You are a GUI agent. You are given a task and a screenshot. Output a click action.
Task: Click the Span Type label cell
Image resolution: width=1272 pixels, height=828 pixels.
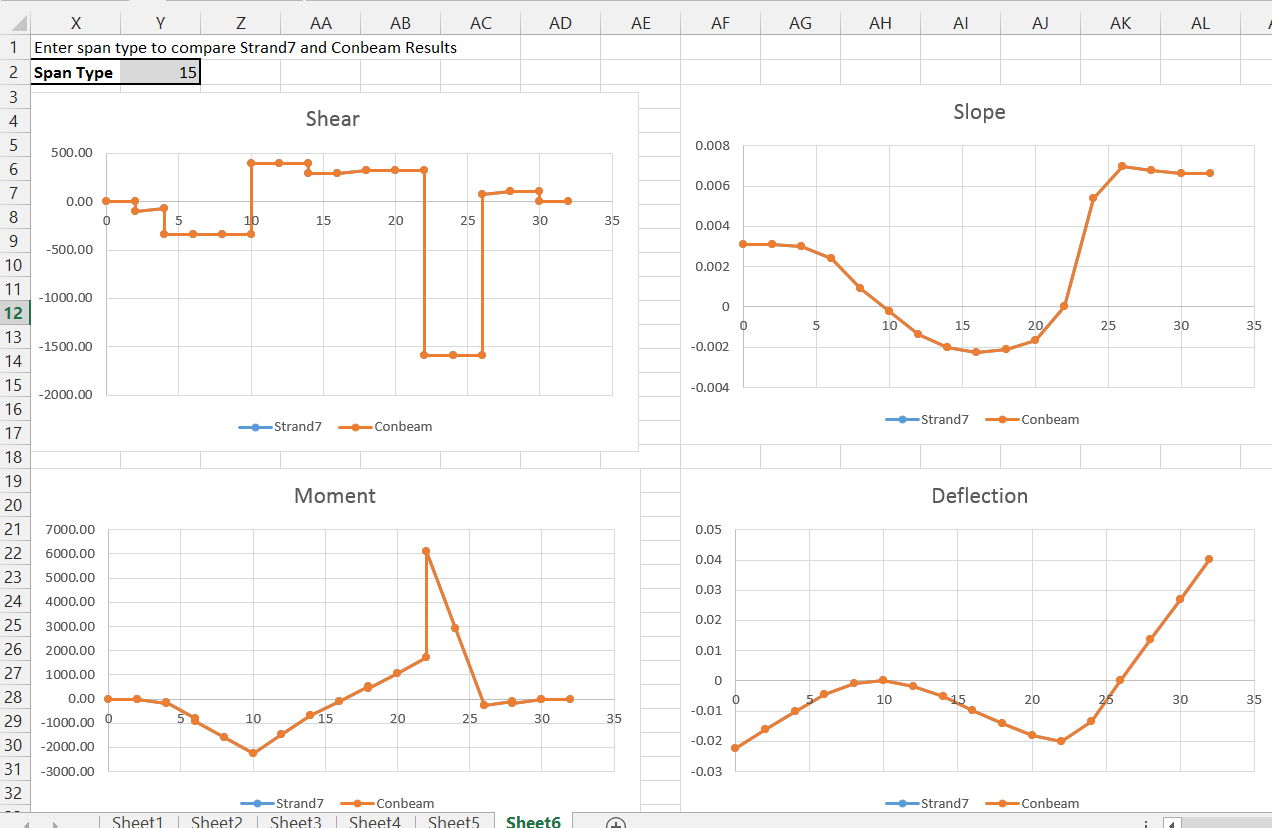(x=75, y=72)
